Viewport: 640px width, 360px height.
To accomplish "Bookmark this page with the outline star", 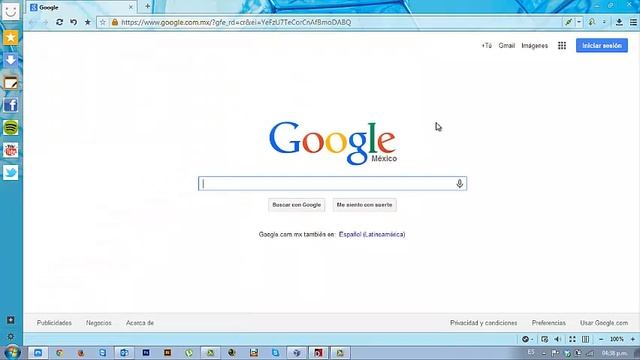I will 103,22.
